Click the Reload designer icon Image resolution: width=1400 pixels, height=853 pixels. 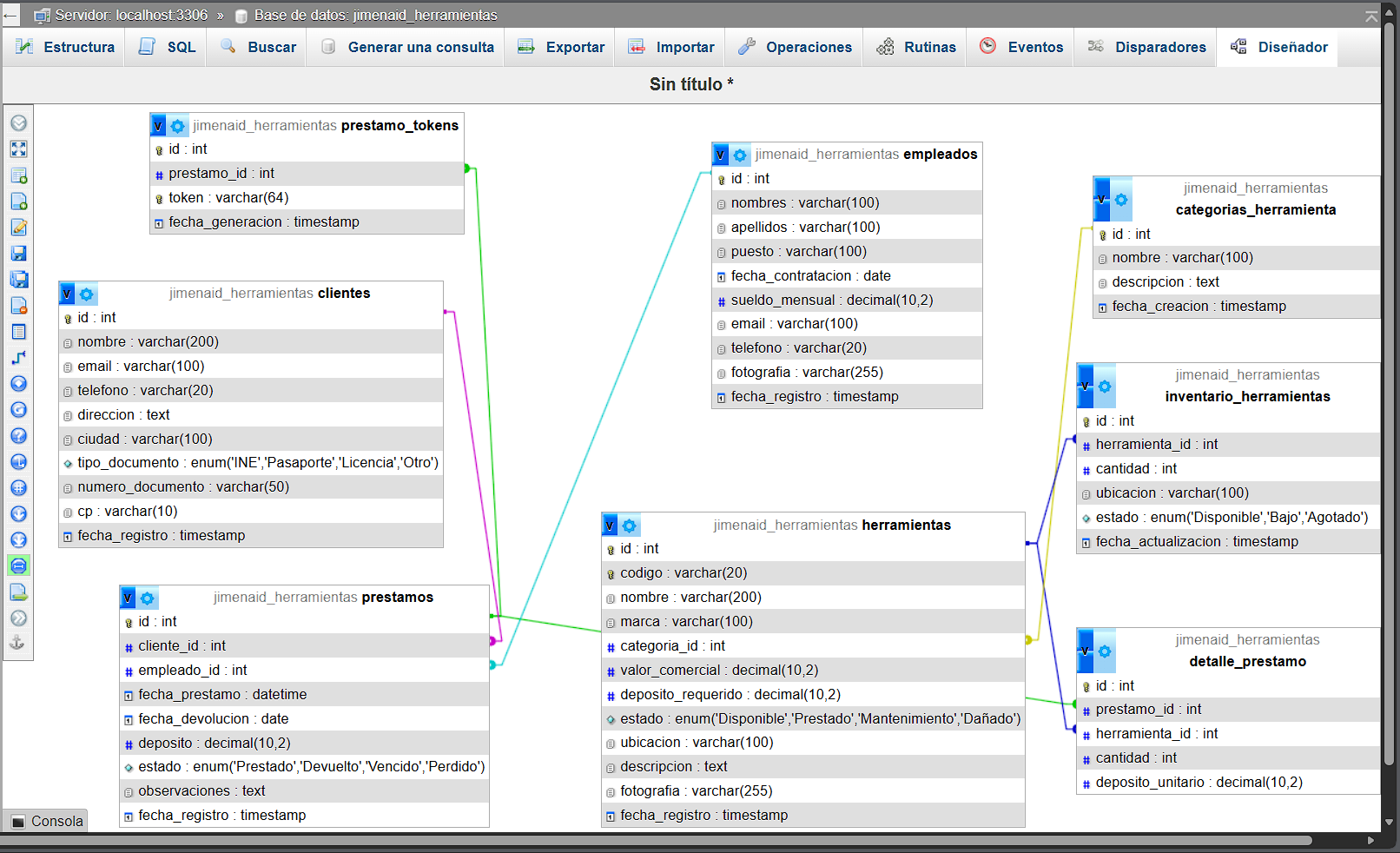point(18,410)
